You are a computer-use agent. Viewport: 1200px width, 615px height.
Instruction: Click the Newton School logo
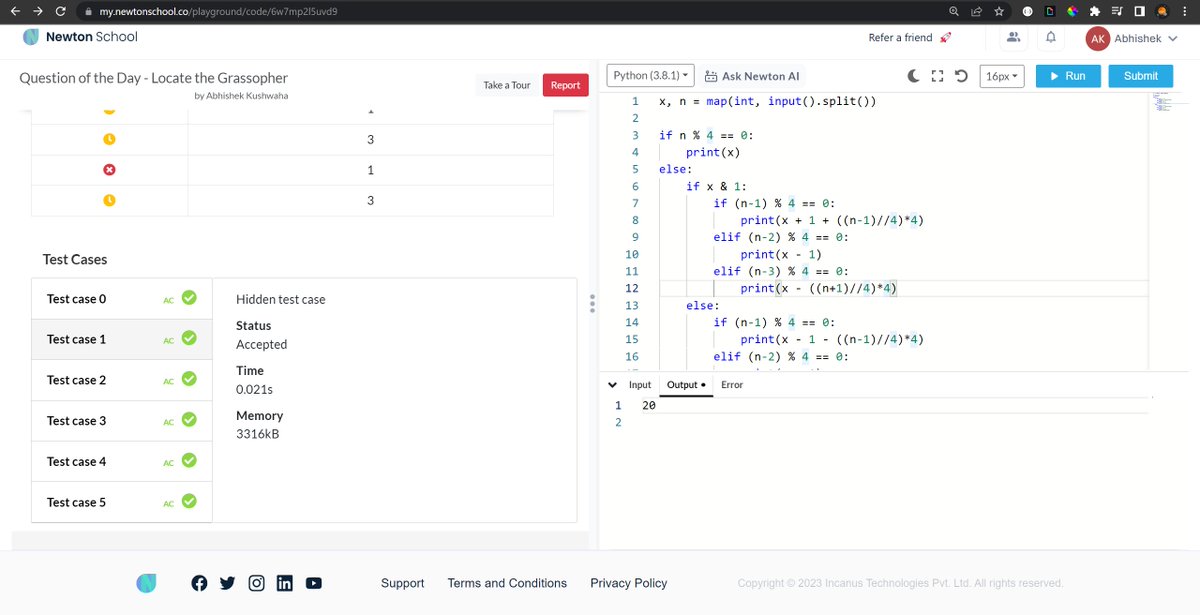(x=80, y=37)
